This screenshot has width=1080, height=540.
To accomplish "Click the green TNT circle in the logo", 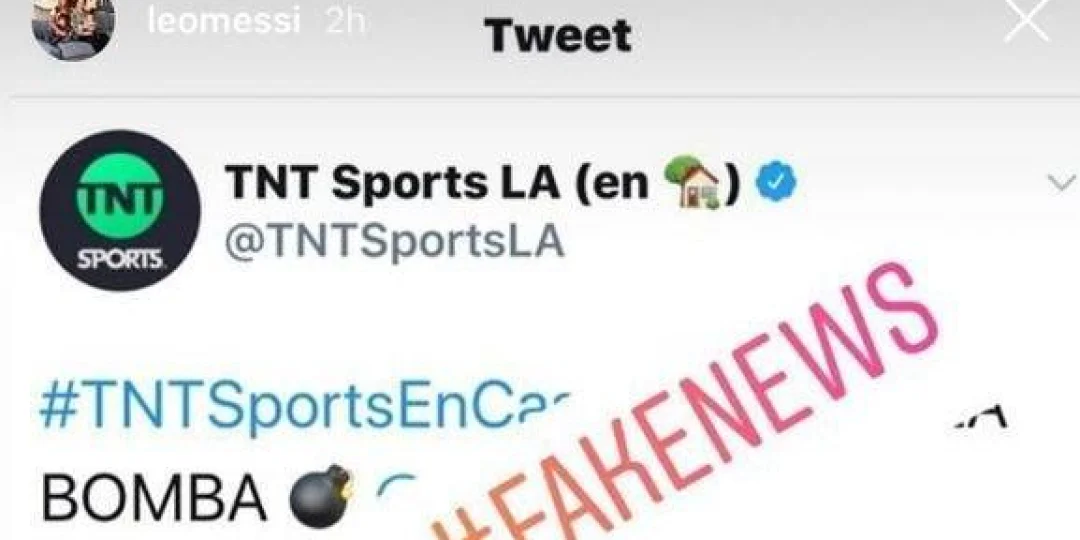I will (120, 196).
